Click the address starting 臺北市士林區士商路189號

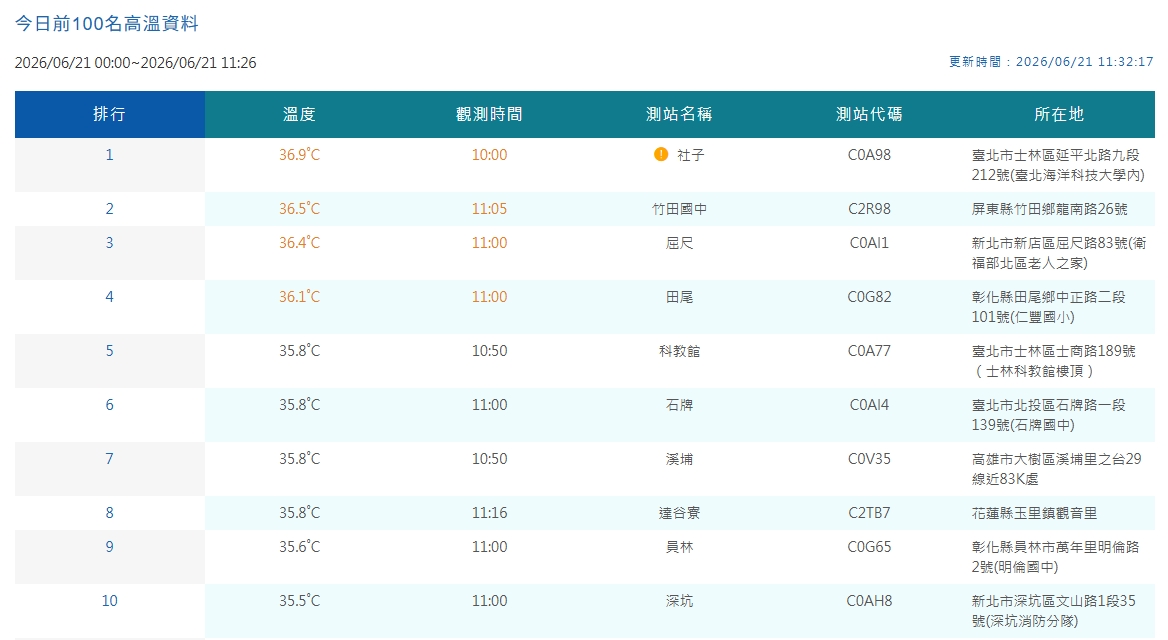1053,361
